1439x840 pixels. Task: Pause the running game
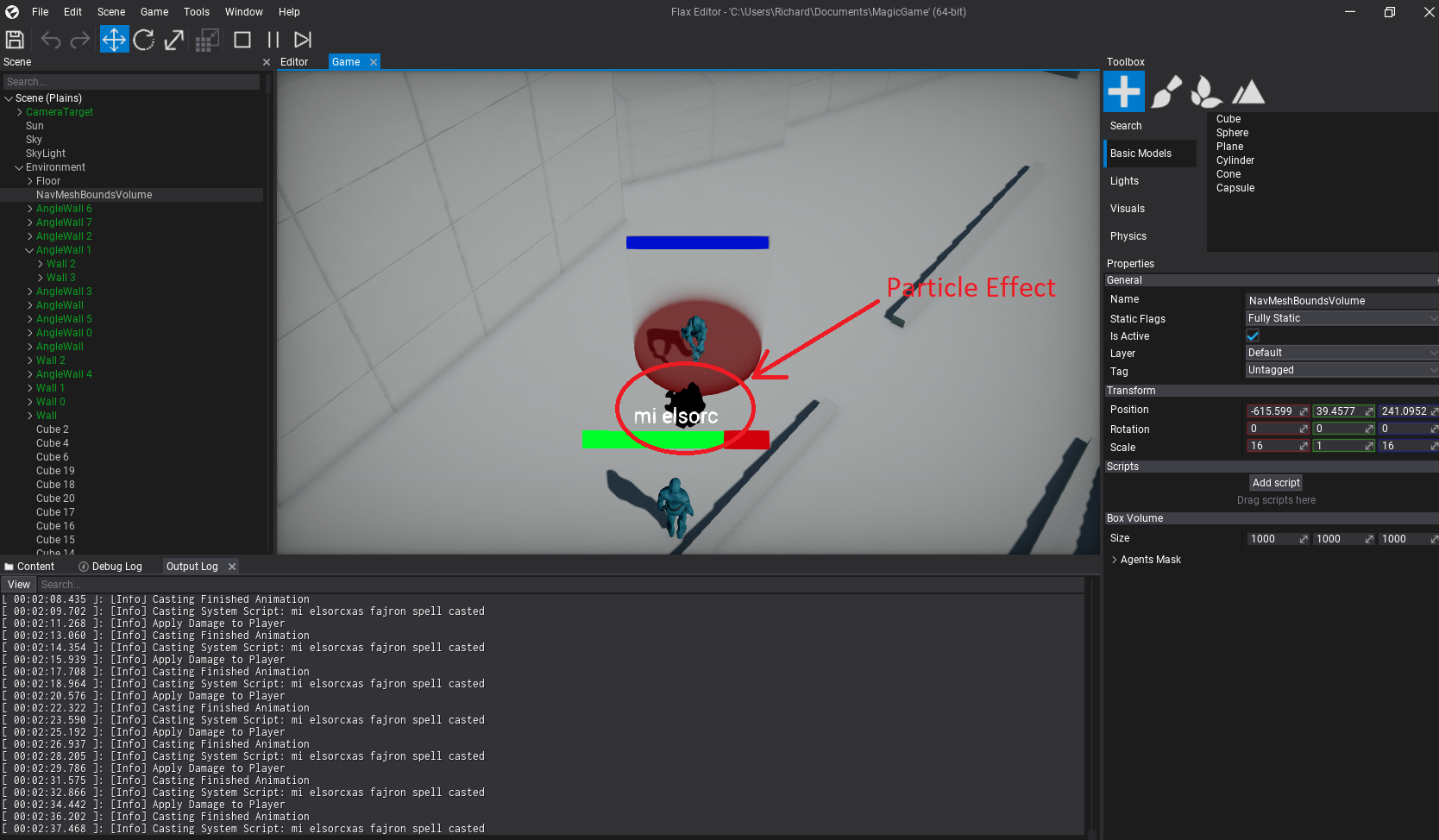(272, 40)
